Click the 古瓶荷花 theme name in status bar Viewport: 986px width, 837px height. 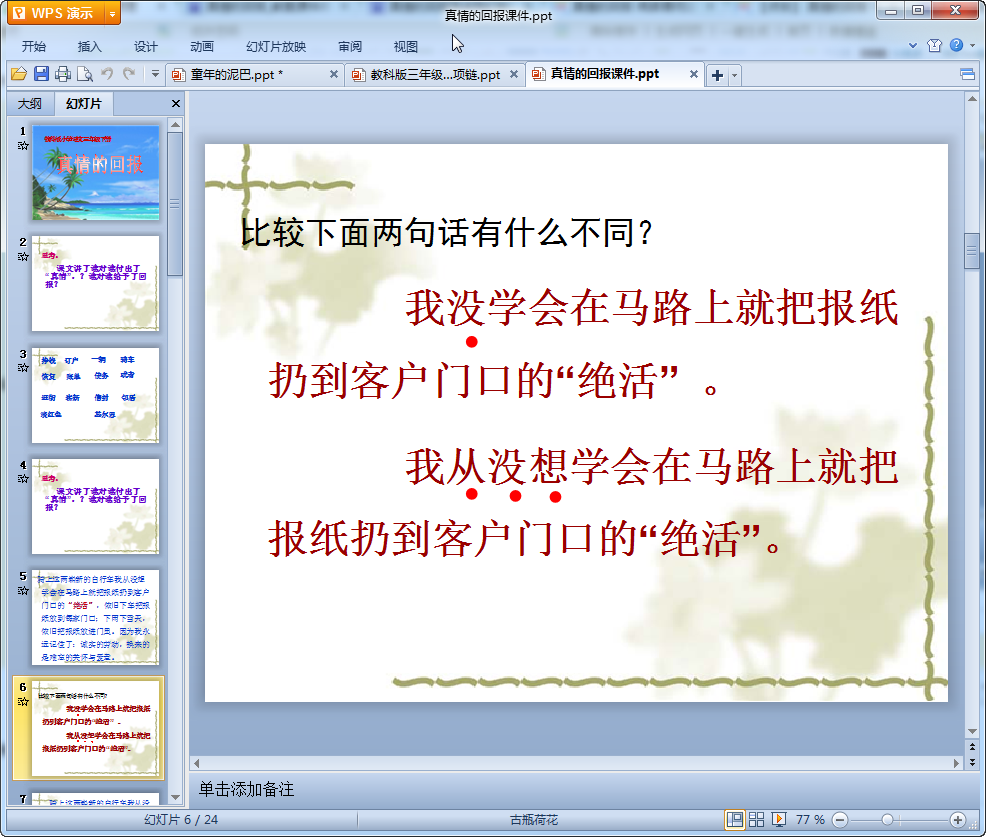(534, 819)
